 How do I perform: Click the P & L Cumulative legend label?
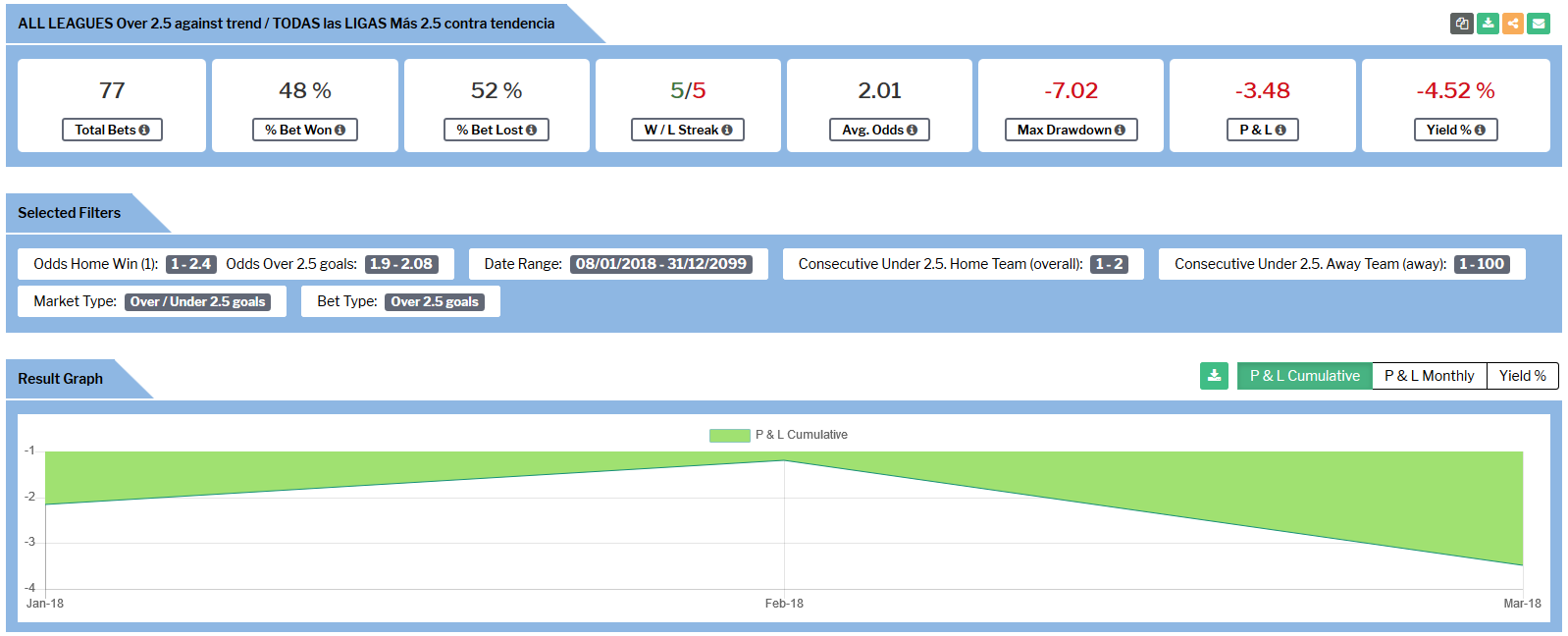pyautogui.click(x=802, y=435)
